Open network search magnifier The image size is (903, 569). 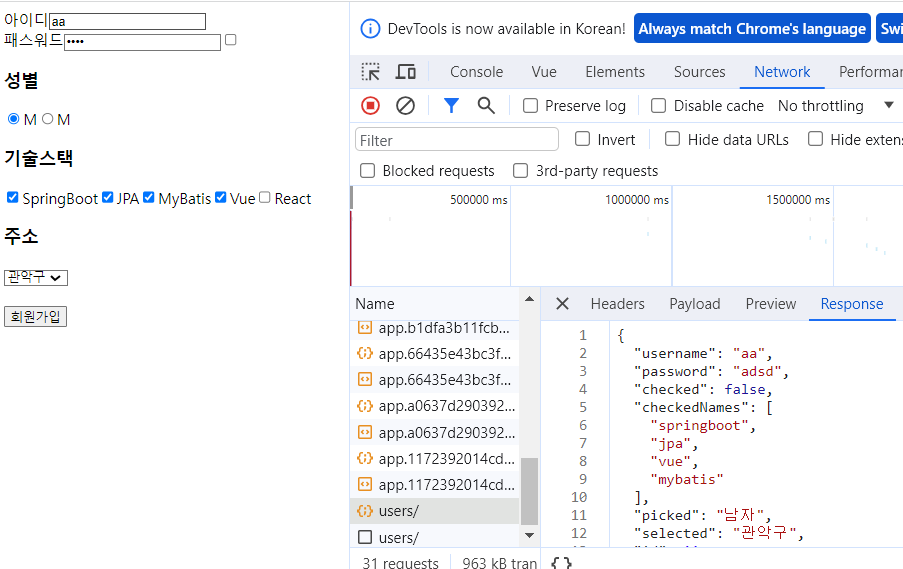(486, 106)
